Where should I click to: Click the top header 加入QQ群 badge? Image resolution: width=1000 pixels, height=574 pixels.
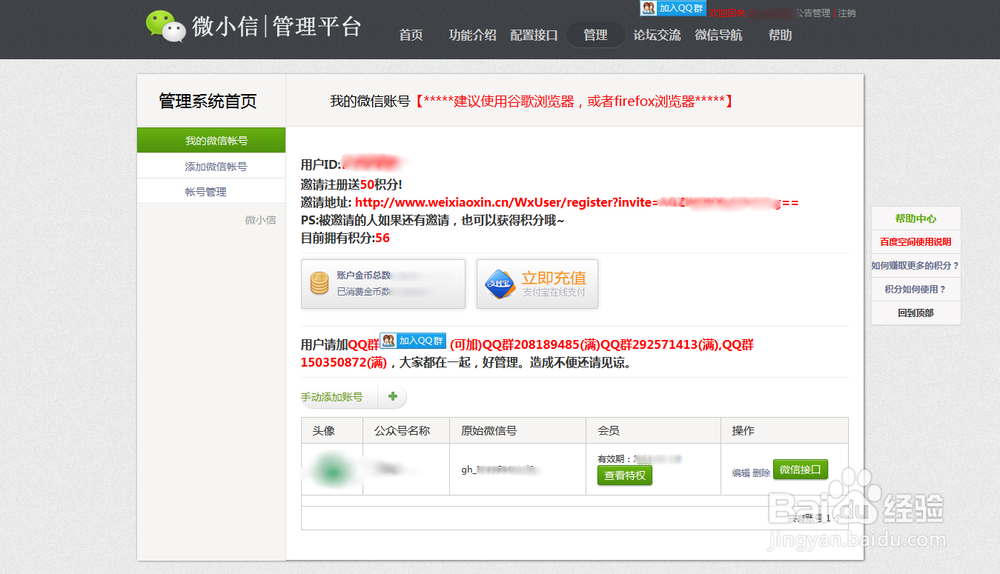point(673,8)
